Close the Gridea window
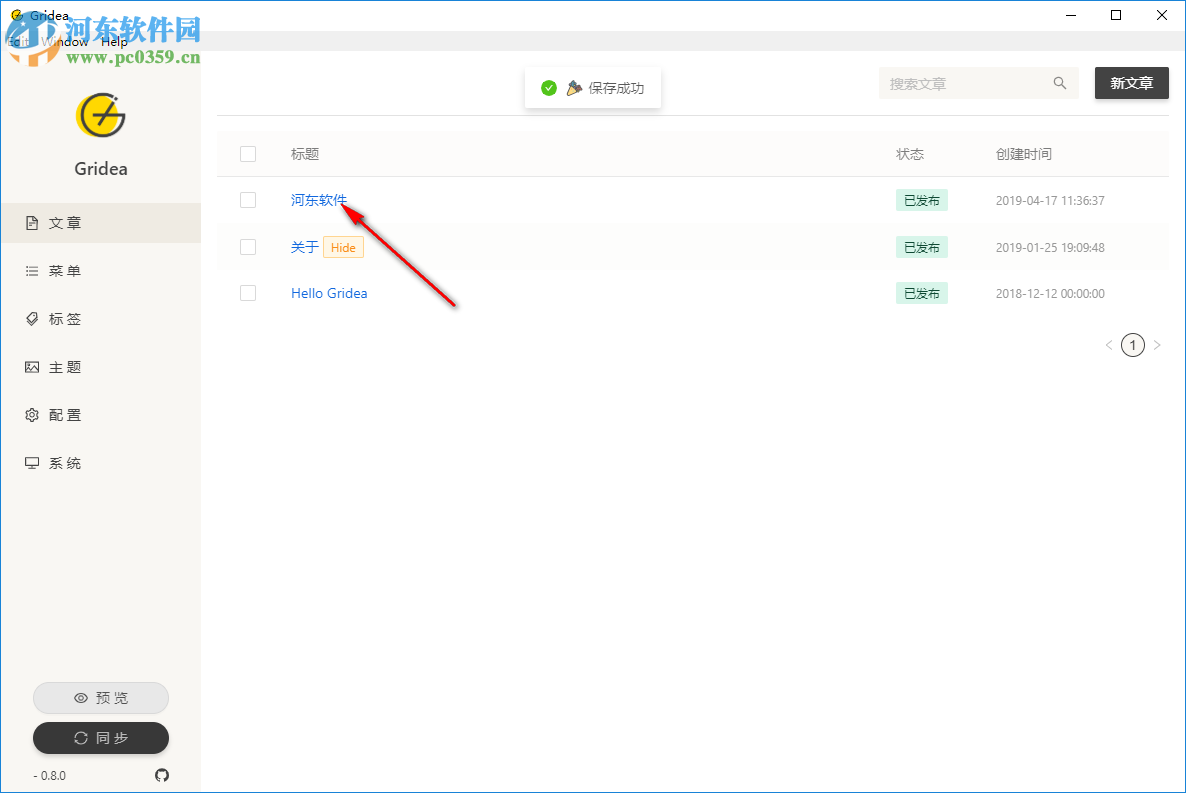1186x793 pixels. [1162, 15]
